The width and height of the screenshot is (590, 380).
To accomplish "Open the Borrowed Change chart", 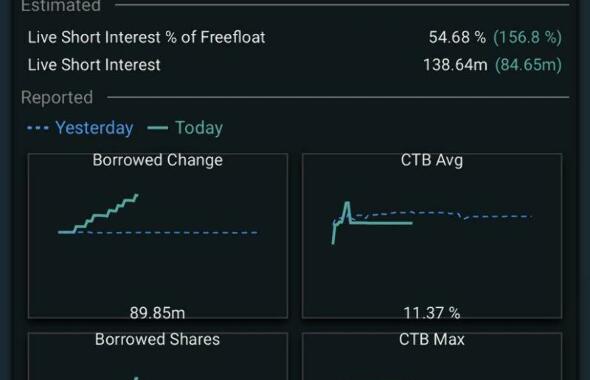I will coord(158,236).
